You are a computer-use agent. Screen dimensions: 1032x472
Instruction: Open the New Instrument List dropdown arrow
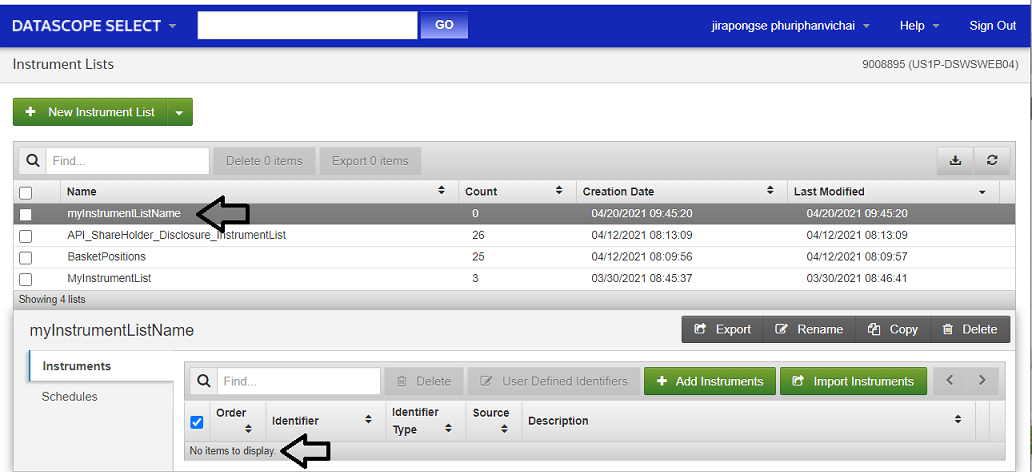click(179, 112)
